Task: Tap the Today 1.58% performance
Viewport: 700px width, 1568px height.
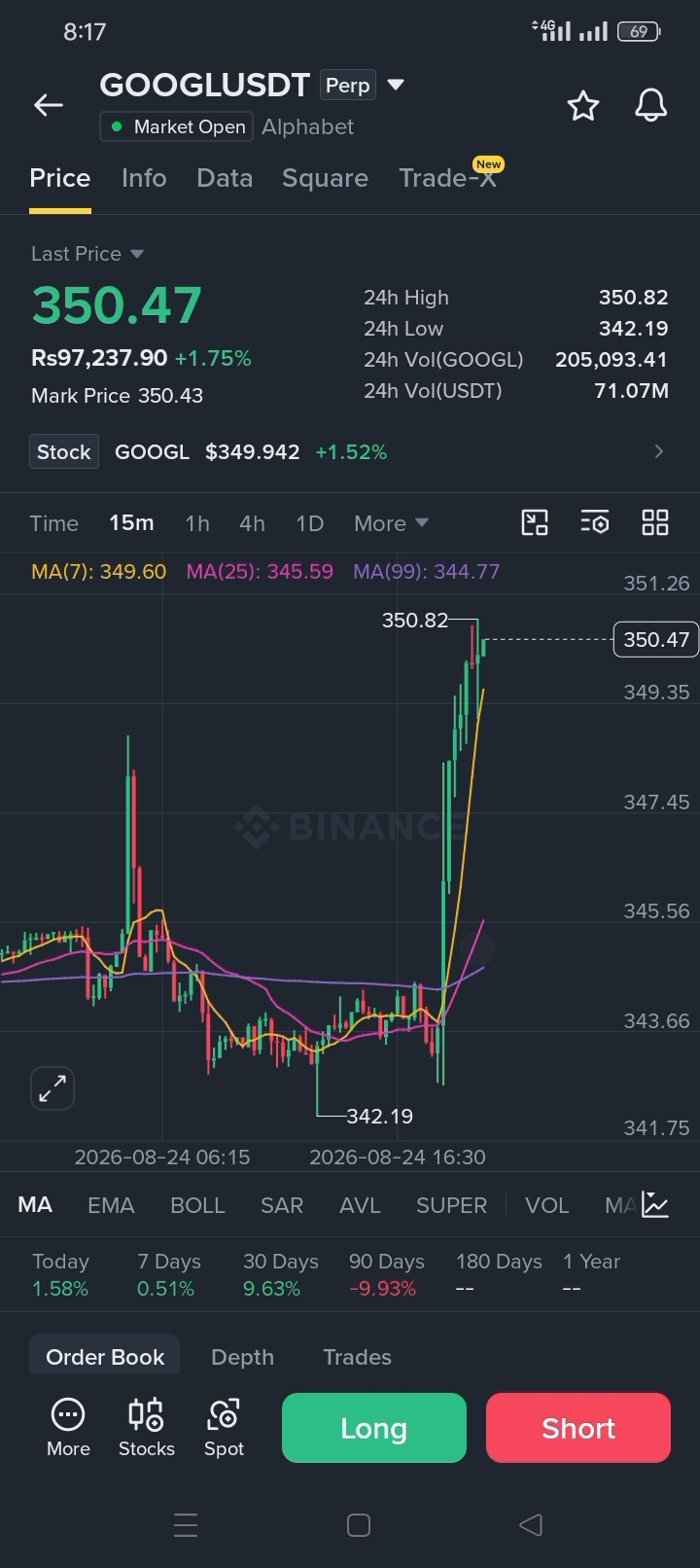Action: tap(60, 1274)
